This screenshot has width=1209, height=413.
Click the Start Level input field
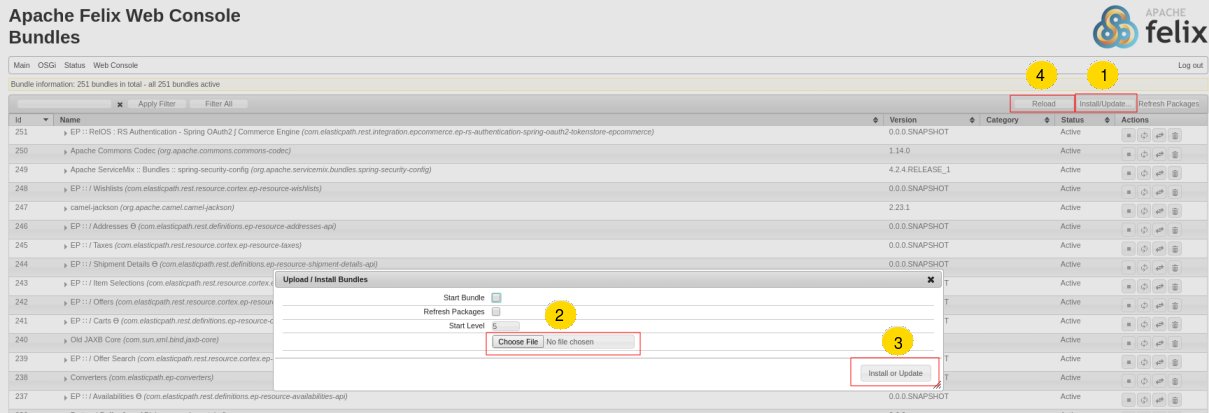coord(505,326)
